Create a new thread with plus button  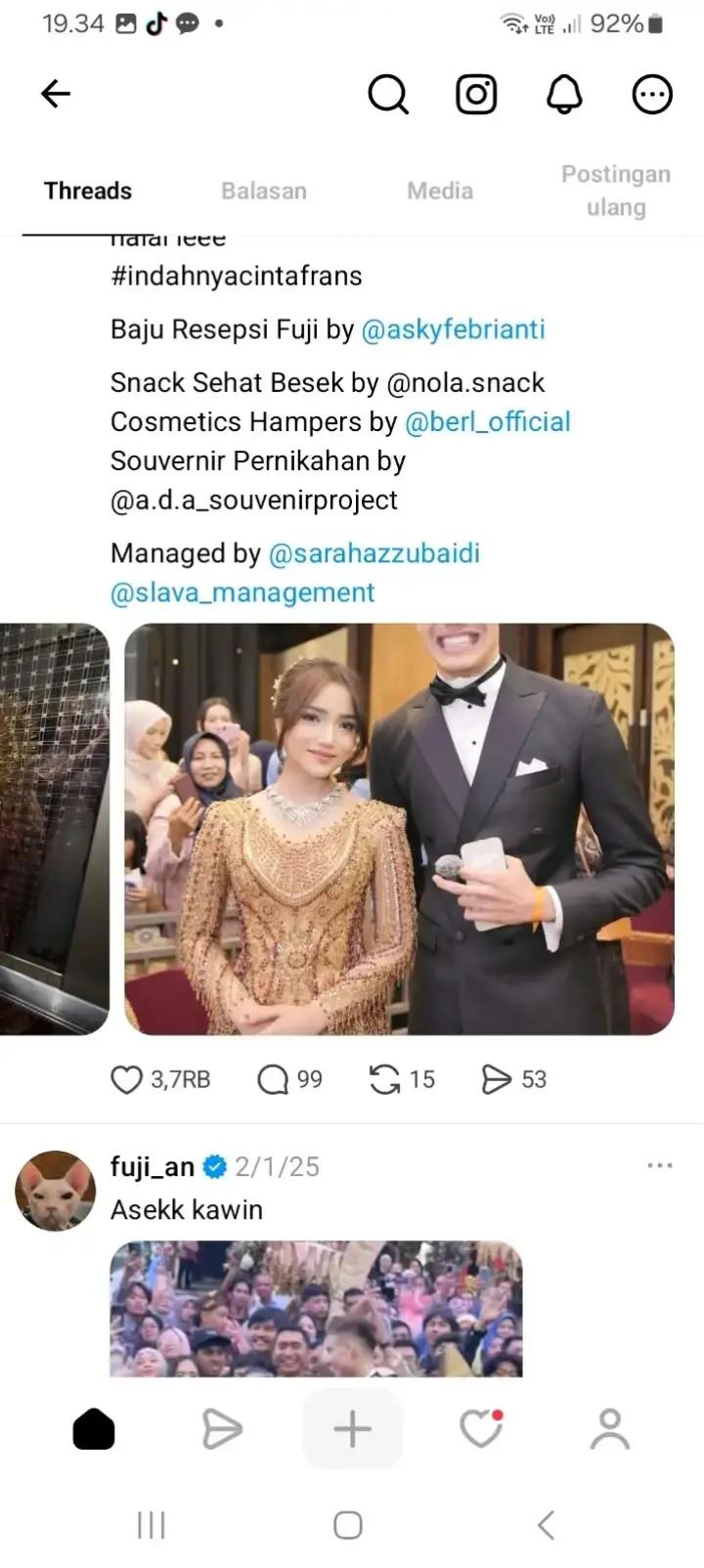pos(352,1429)
